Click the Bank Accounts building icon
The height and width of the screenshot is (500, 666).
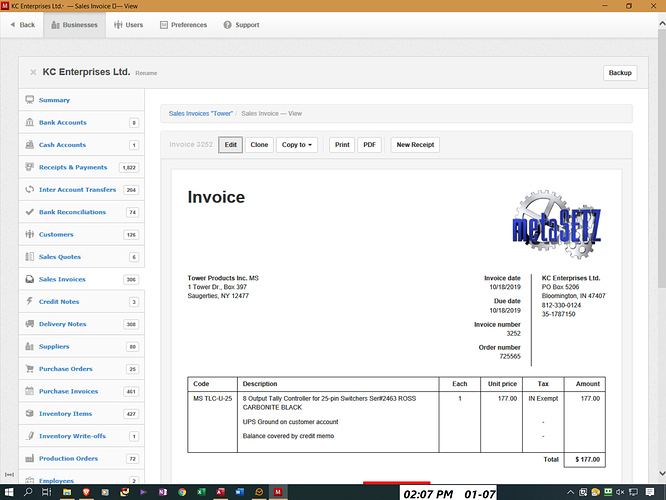29,122
